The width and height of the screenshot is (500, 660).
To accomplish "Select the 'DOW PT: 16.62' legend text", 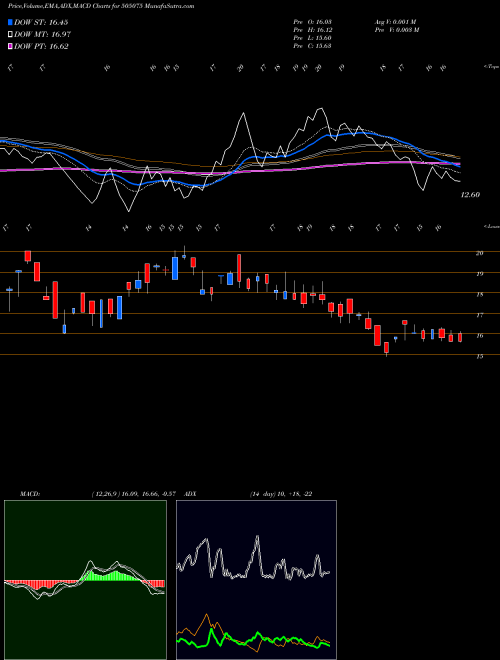I will pos(41,46).
